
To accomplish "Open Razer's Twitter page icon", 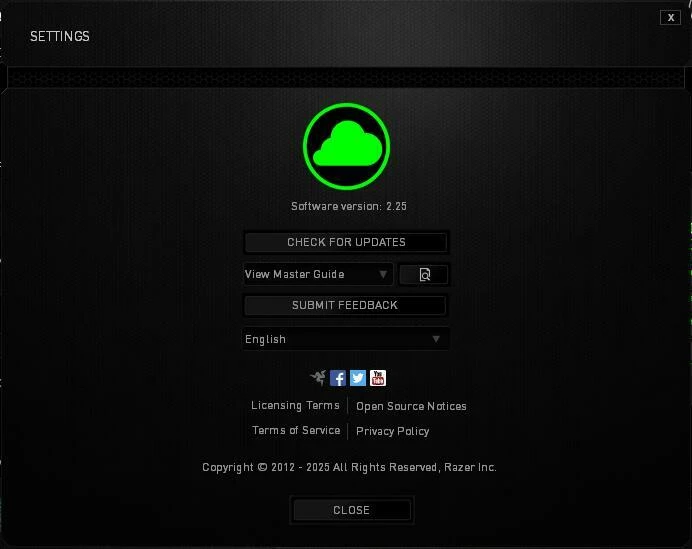I will (358, 378).
